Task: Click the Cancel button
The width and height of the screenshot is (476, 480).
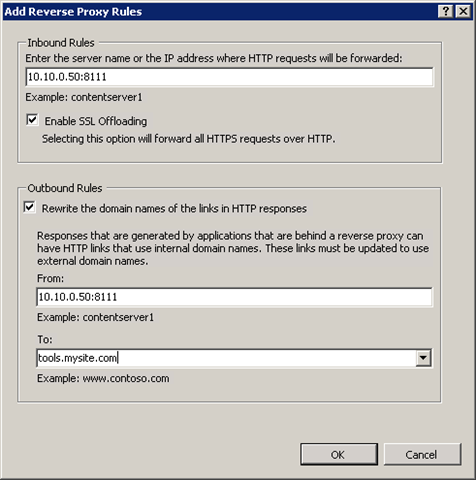Action: 422,454
